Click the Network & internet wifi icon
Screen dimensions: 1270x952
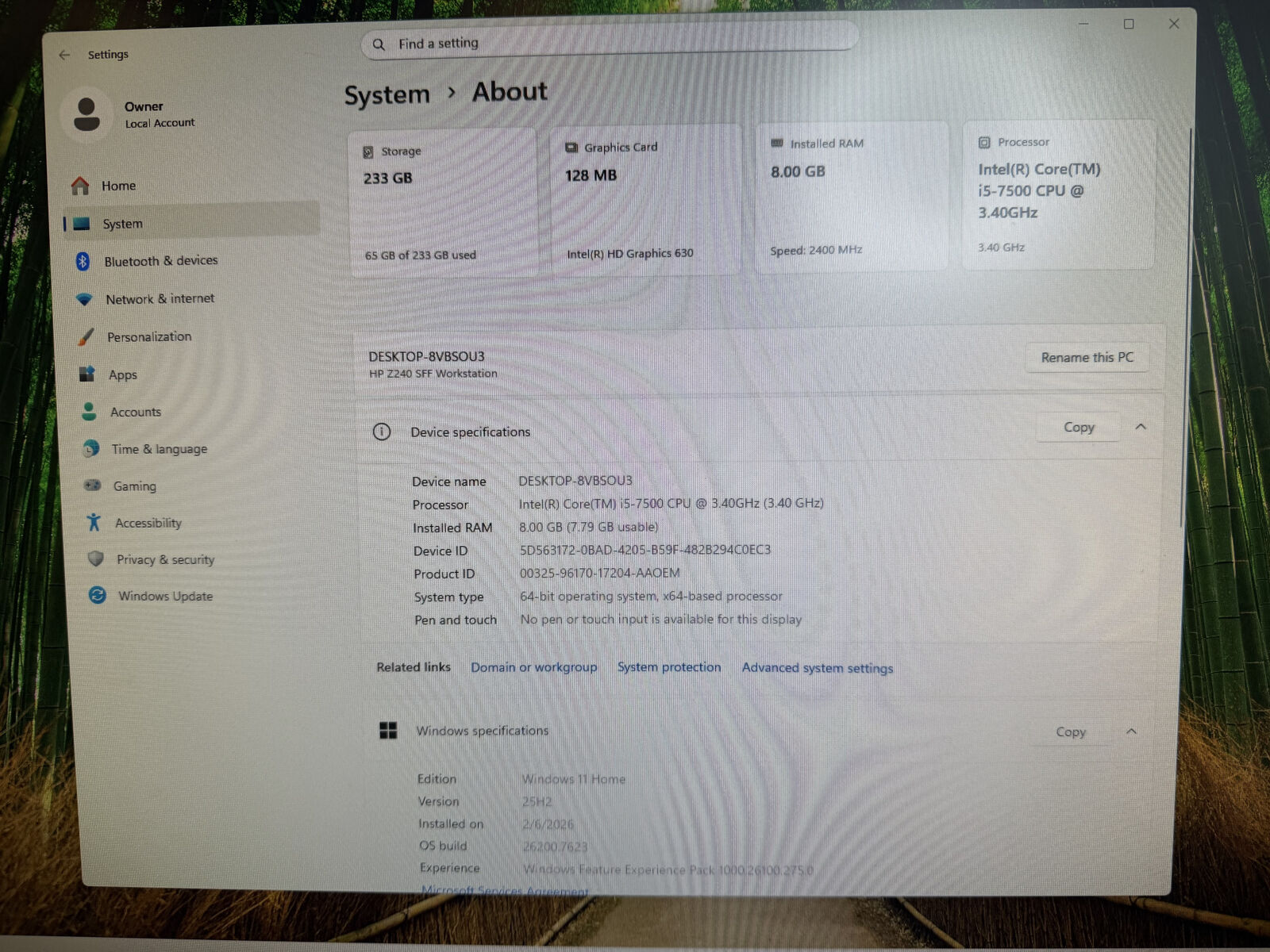click(84, 299)
